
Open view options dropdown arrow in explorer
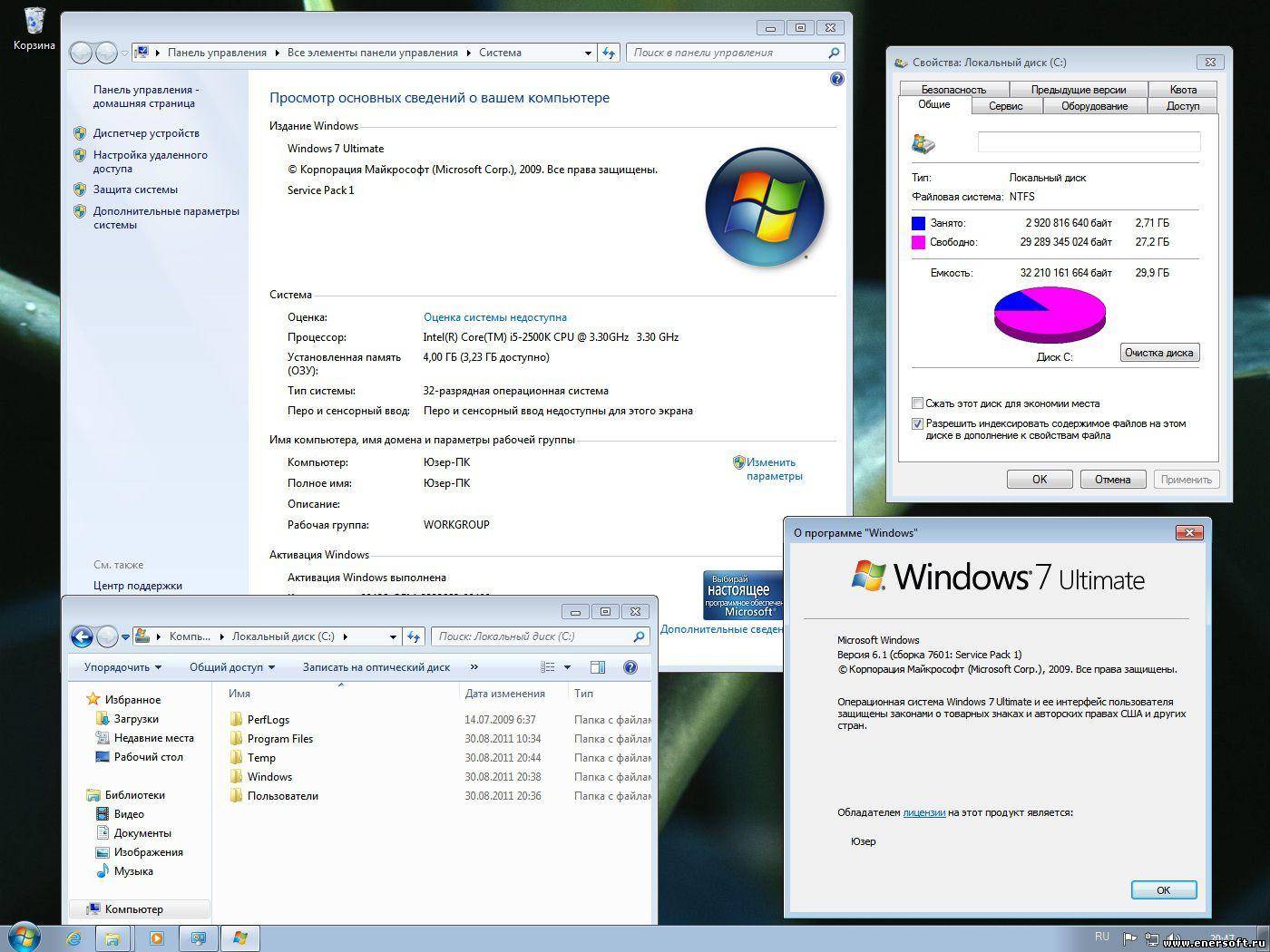tap(568, 667)
